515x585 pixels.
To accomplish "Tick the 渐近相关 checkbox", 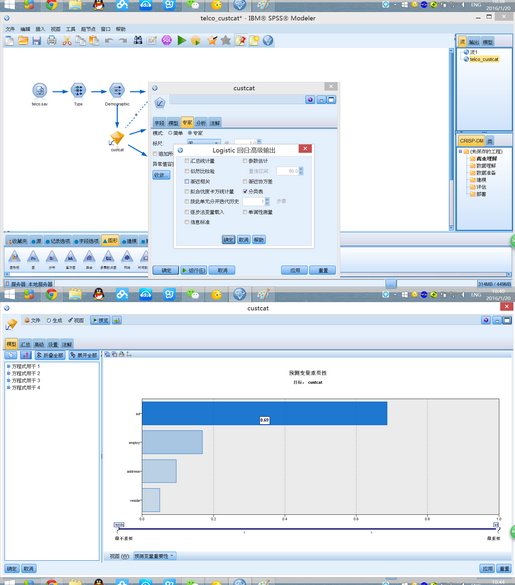I will (x=187, y=181).
